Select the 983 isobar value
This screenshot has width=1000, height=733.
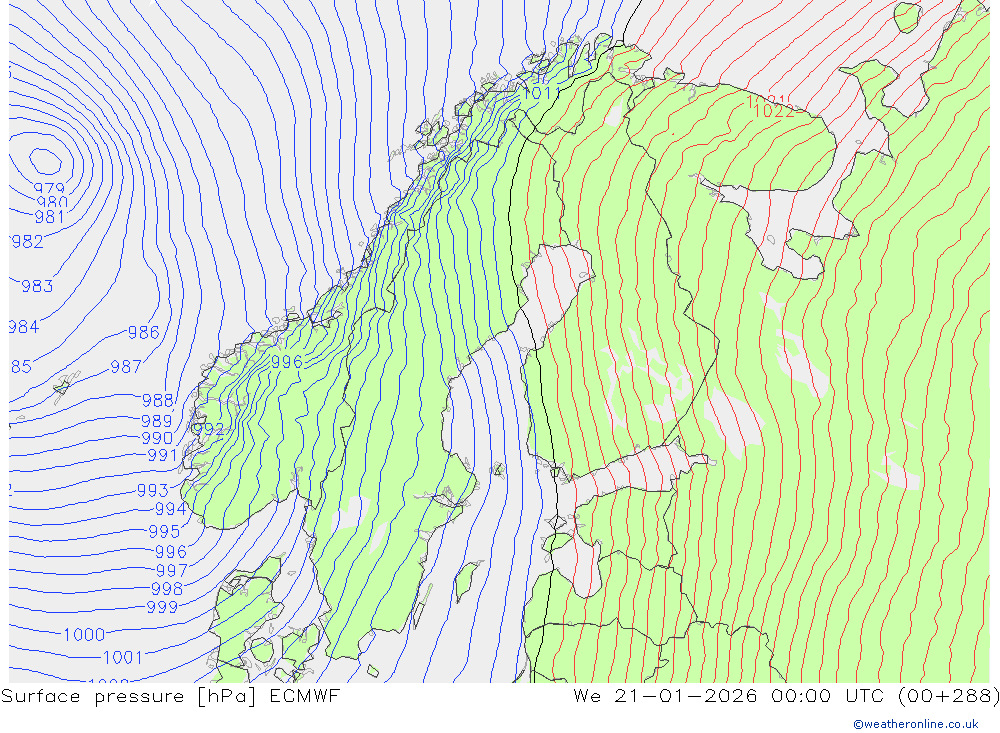[x=37, y=286]
